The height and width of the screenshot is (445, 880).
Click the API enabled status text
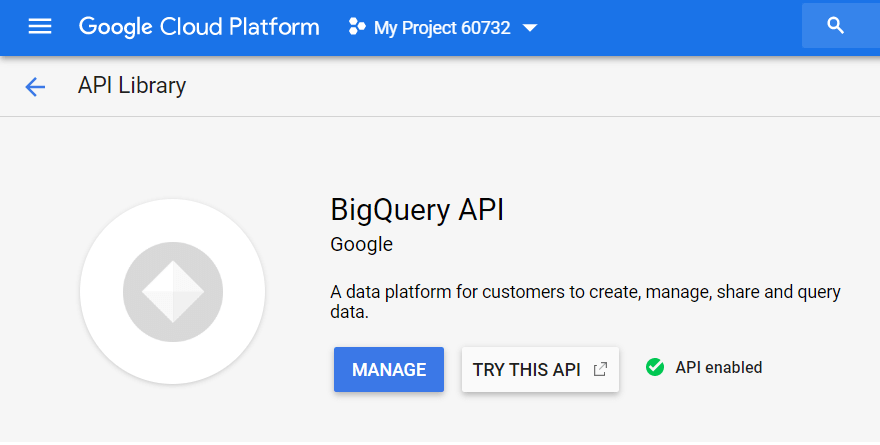tap(719, 368)
